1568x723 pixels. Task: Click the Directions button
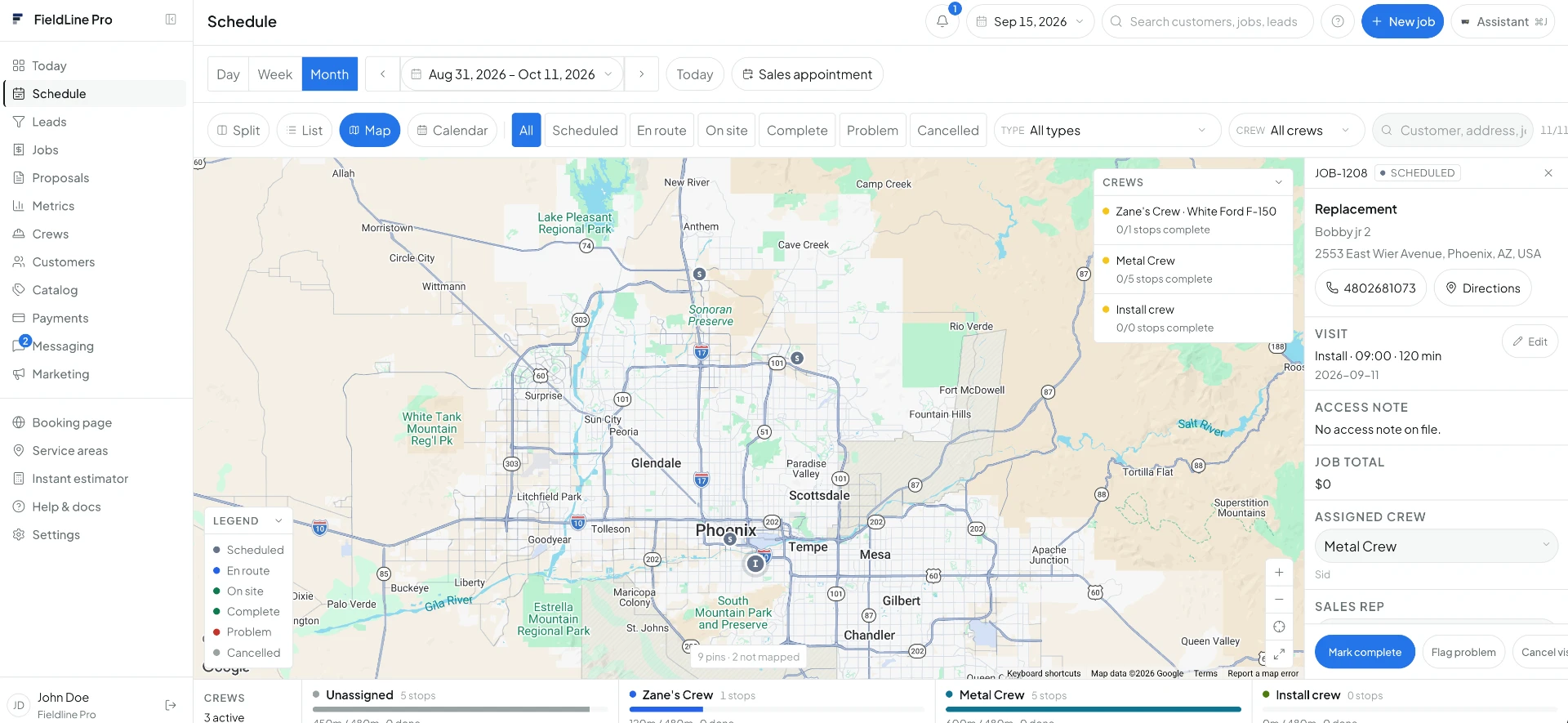pyautogui.click(x=1482, y=288)
